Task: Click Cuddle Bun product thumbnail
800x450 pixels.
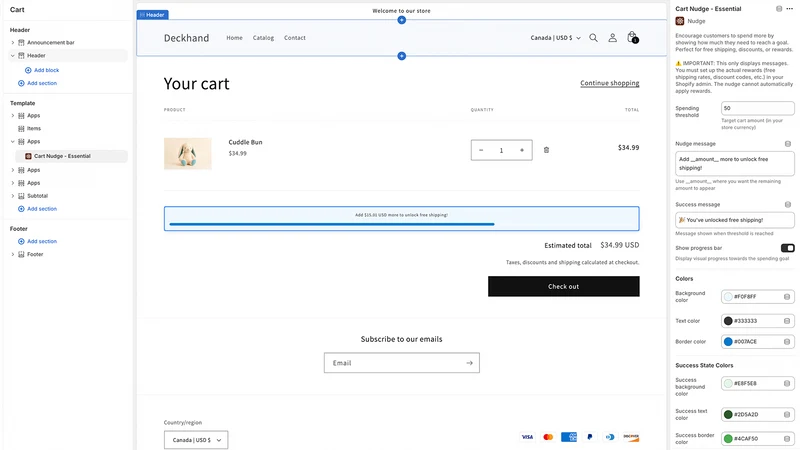Action: pyautogui.click(x=188, y=154)
